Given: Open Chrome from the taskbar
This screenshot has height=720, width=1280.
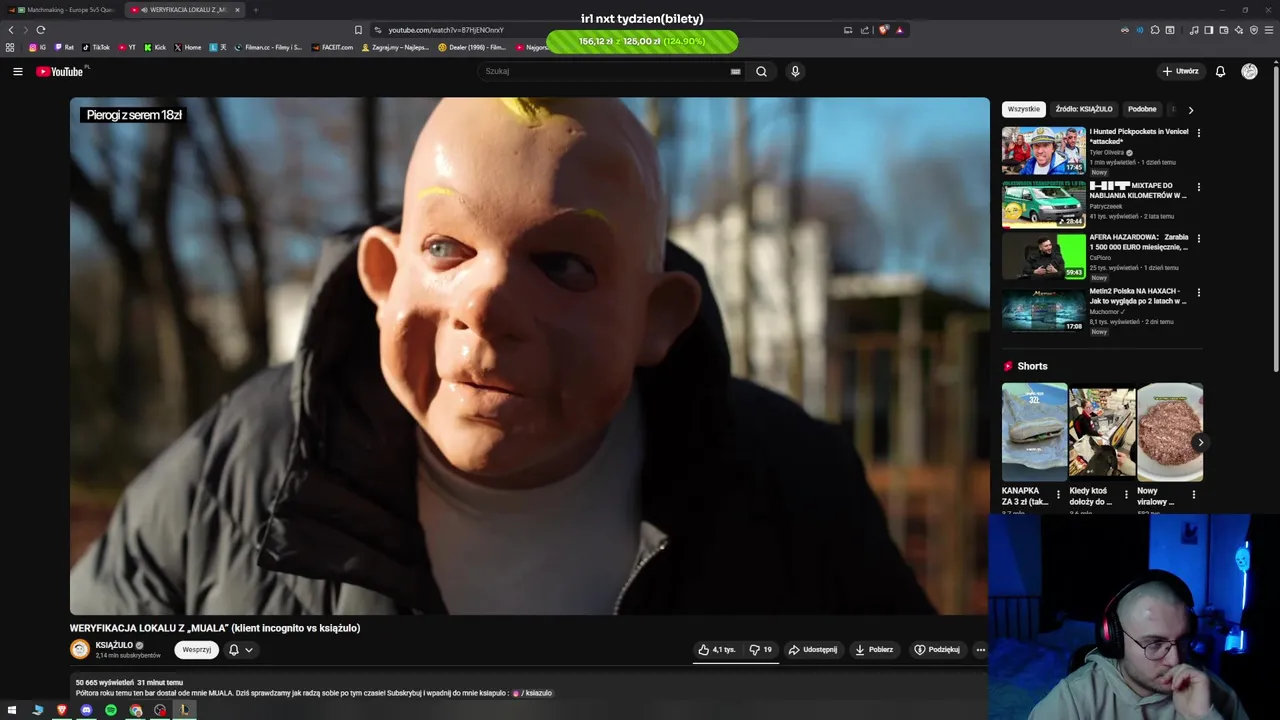Looking at the screenshot, I should [135, 710].
